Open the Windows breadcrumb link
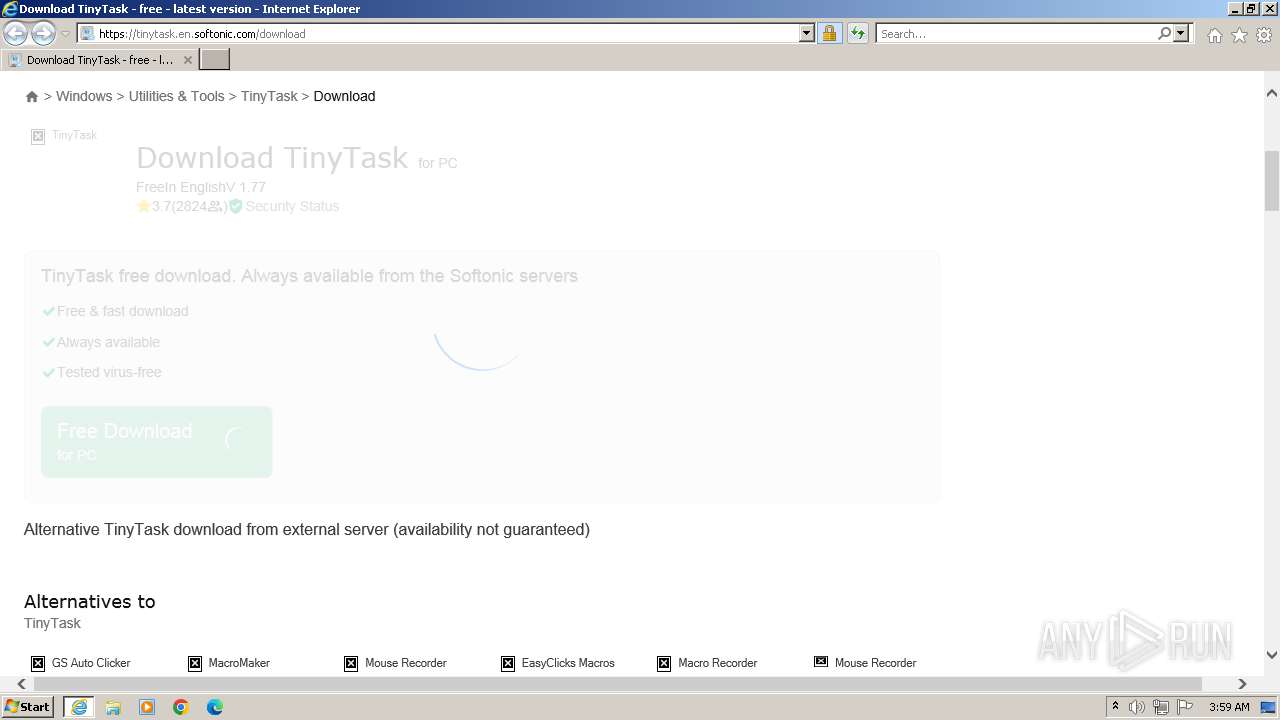This screenshot has width=1280, height=720. 84,96
